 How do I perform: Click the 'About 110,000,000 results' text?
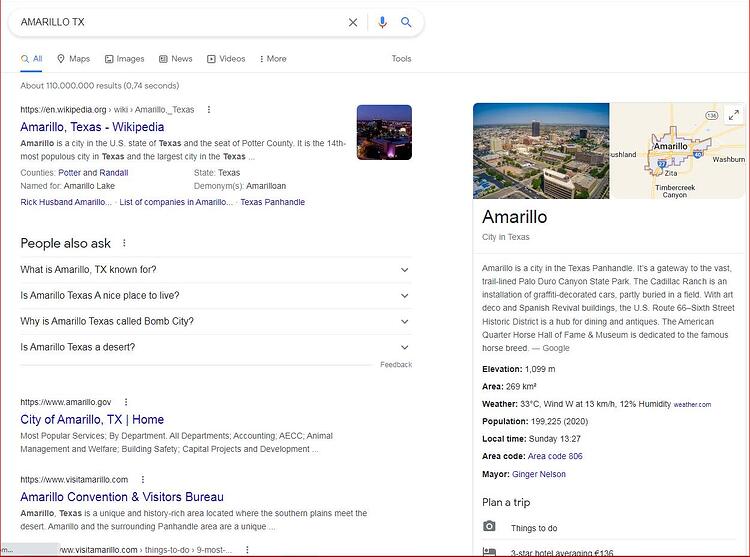click(99, 86)
